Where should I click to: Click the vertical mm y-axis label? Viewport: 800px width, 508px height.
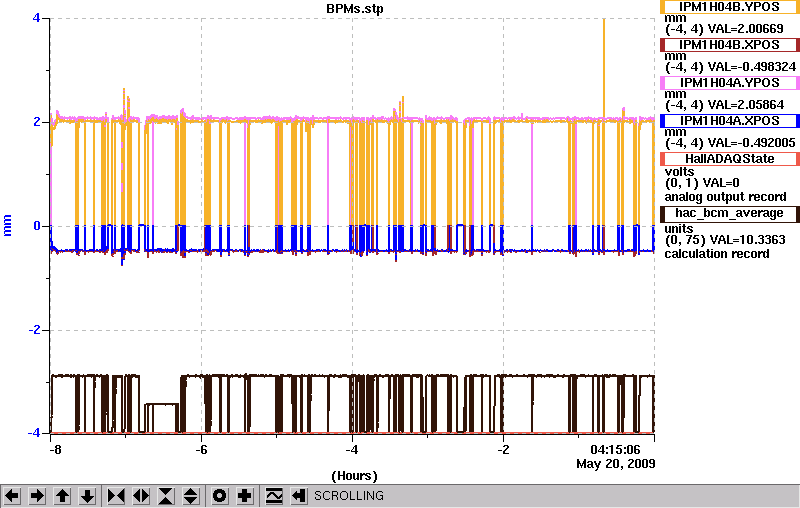8,225
